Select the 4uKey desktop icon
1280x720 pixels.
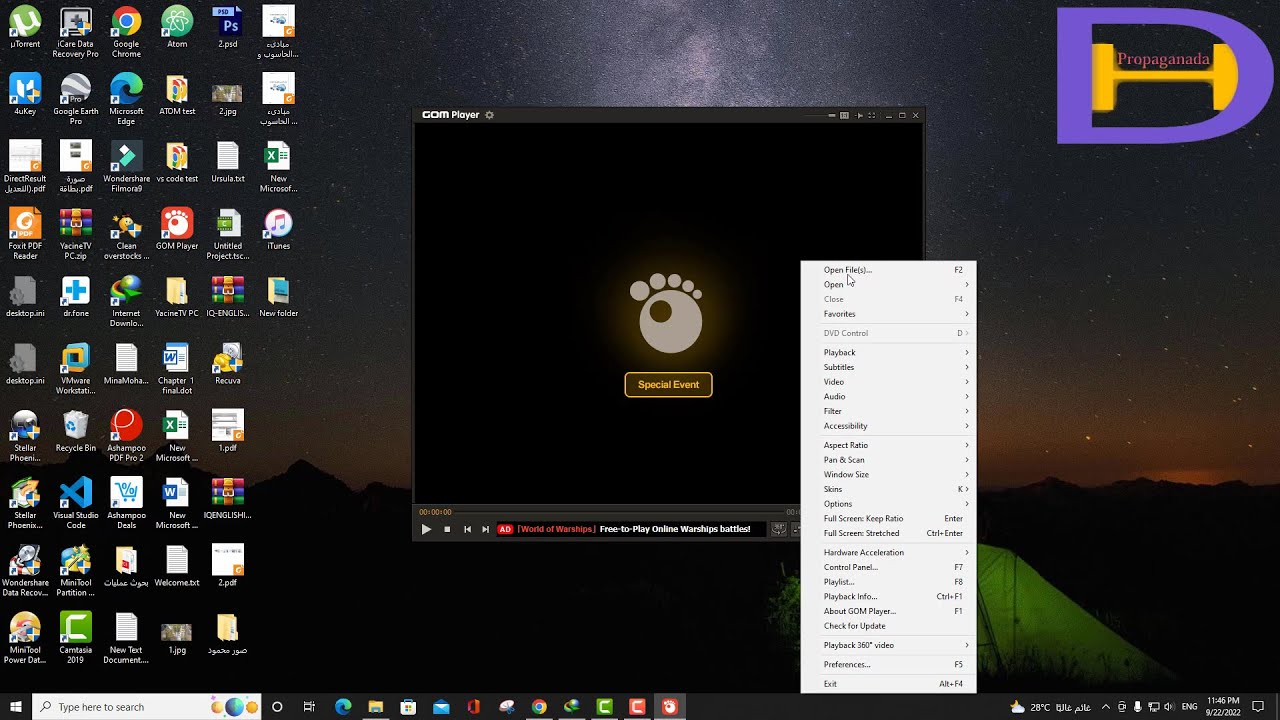(25, 94)
